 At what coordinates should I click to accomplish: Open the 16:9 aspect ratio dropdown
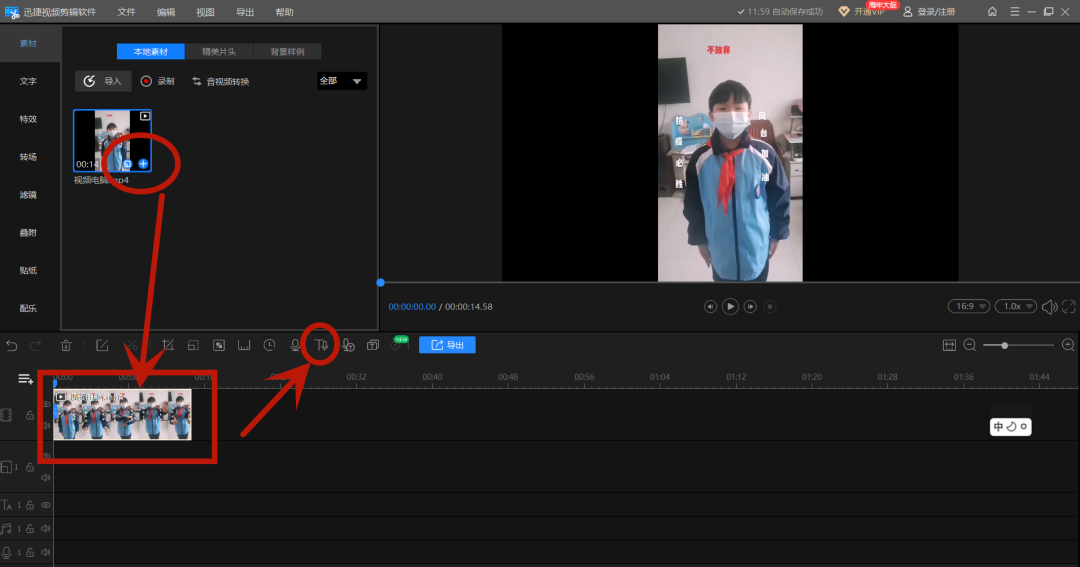(x=969, y=307)
